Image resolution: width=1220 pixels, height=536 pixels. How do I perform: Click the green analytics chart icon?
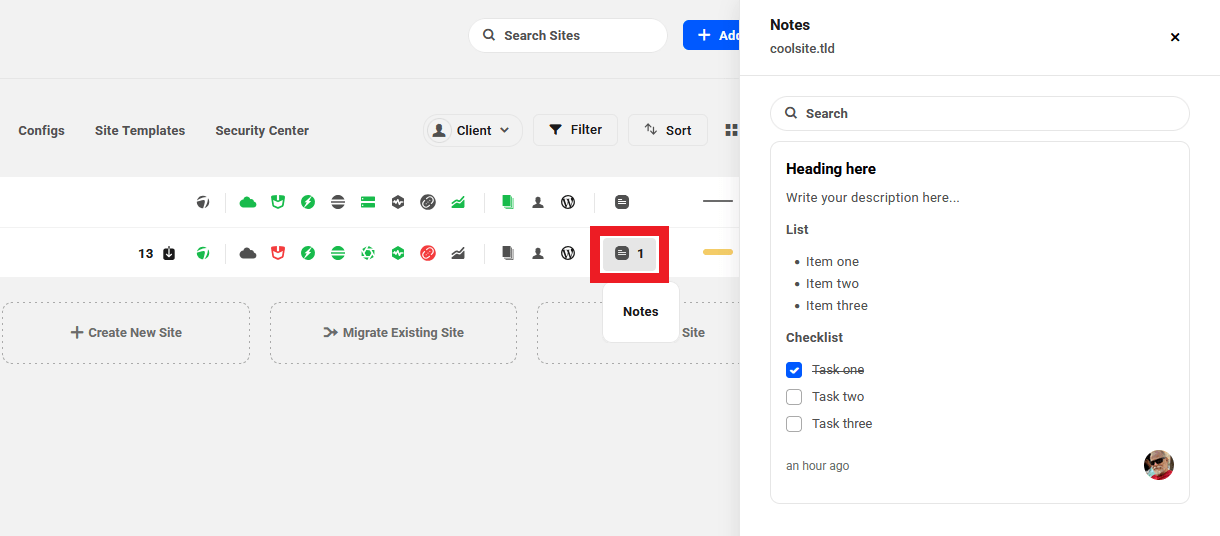458,202
